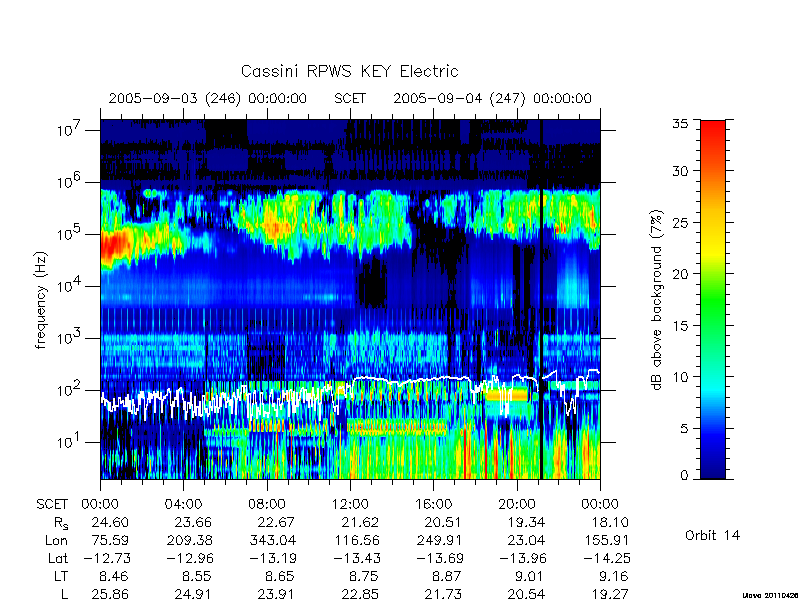Click the Rs row label
Image resolution: width=800 pixels, height=600 pixels.
[x=61, y=523]
